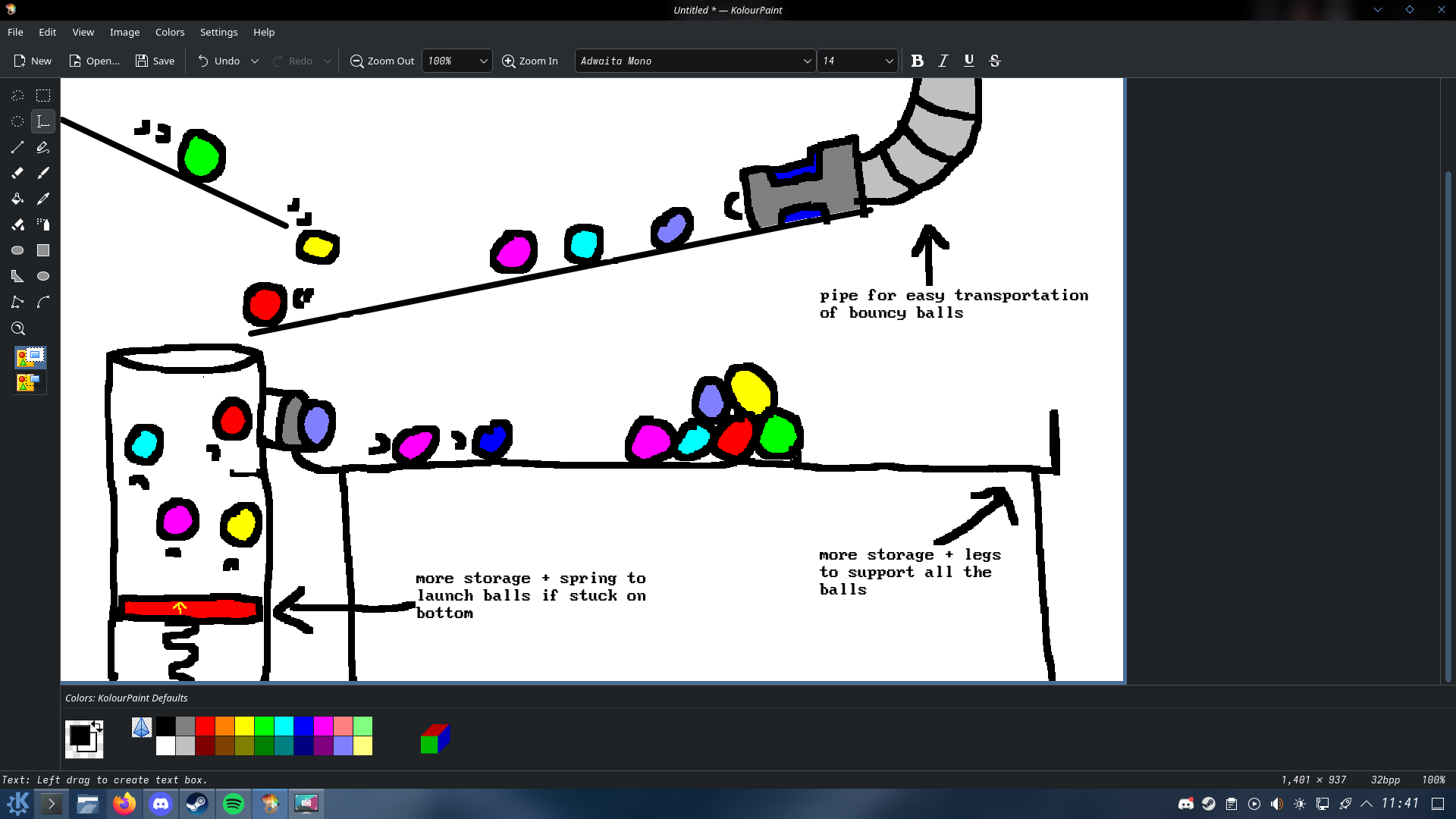Image resolution: width=1456 pixels, height=819 pixels.
Task: Select the Curve tool
Action: point(43,302)
